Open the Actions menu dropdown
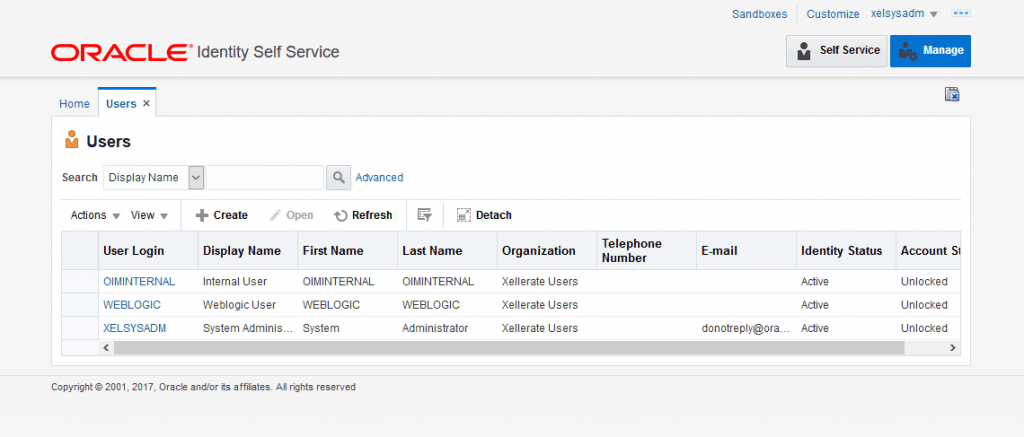 point(95,215)
